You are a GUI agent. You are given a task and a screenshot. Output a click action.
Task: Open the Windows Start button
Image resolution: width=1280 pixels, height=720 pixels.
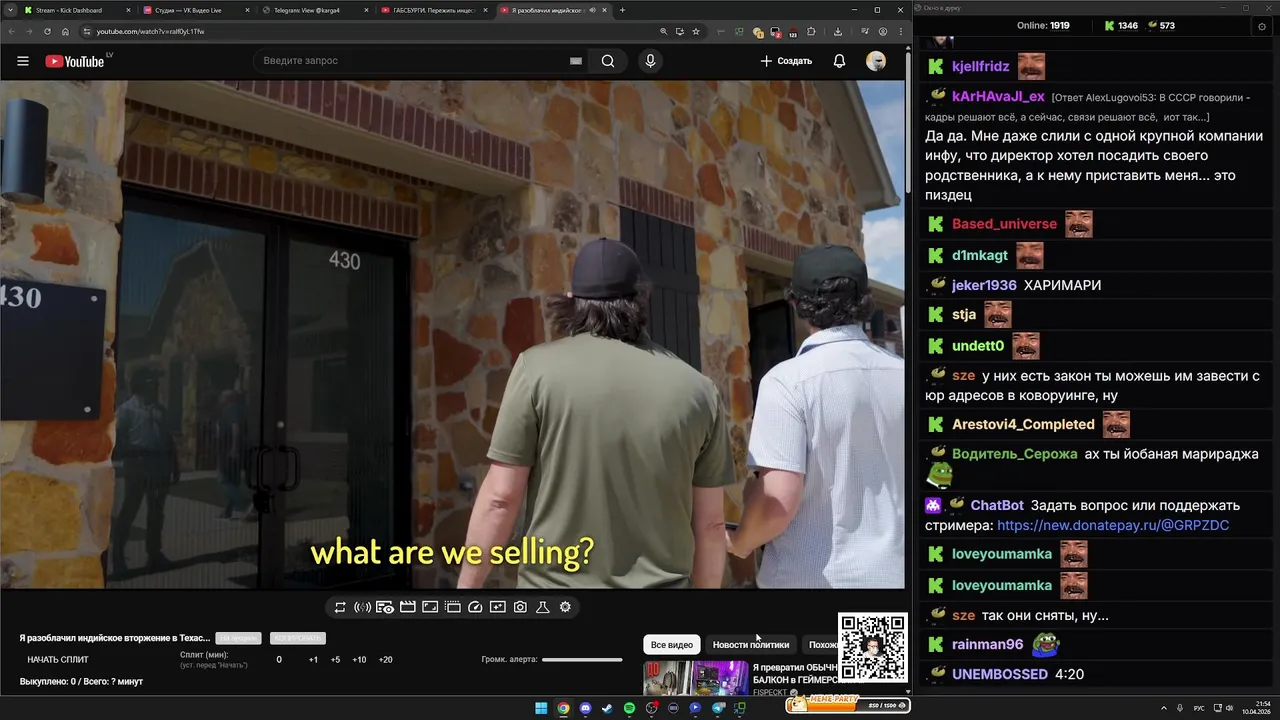(x=541, y=708)
